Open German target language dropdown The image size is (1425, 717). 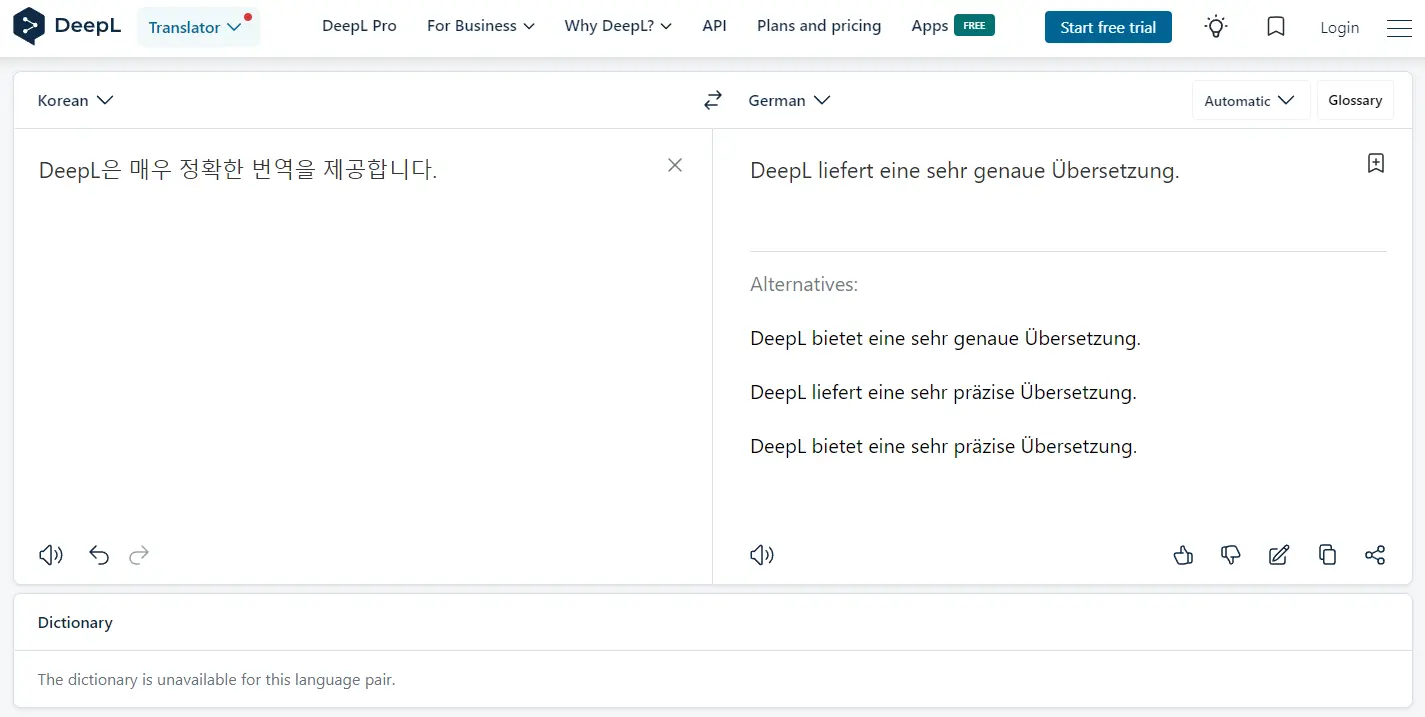[789, 100]
